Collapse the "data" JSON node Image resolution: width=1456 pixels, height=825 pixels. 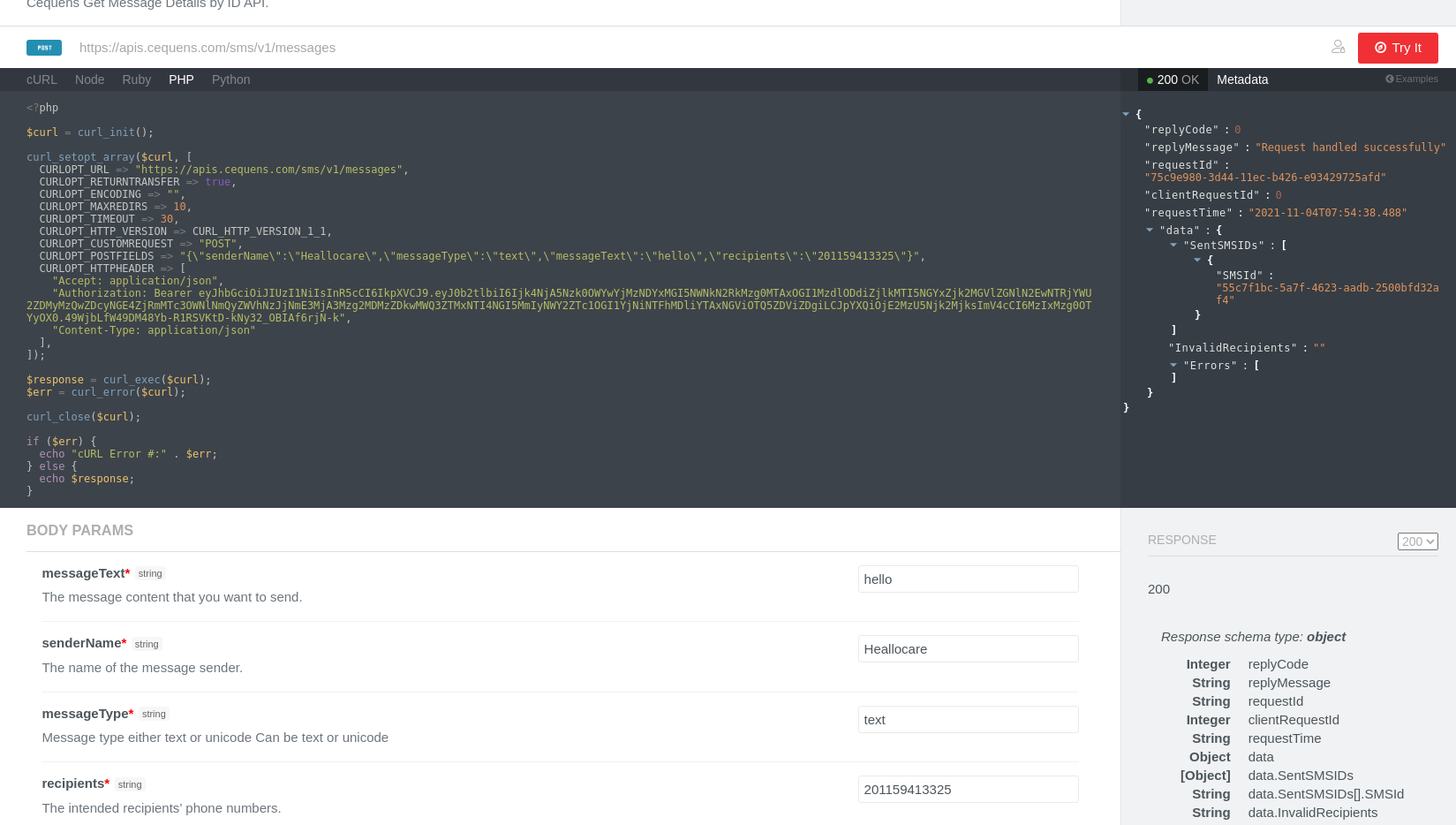1150,230
